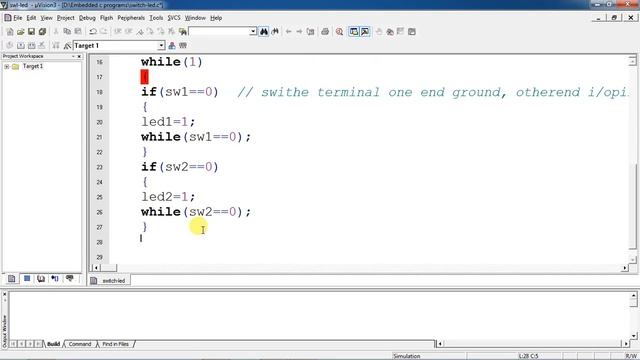Click the editor horizontal scroll left arrow
The height and width of the screenshot is (360, 640).
coord(96,268)
